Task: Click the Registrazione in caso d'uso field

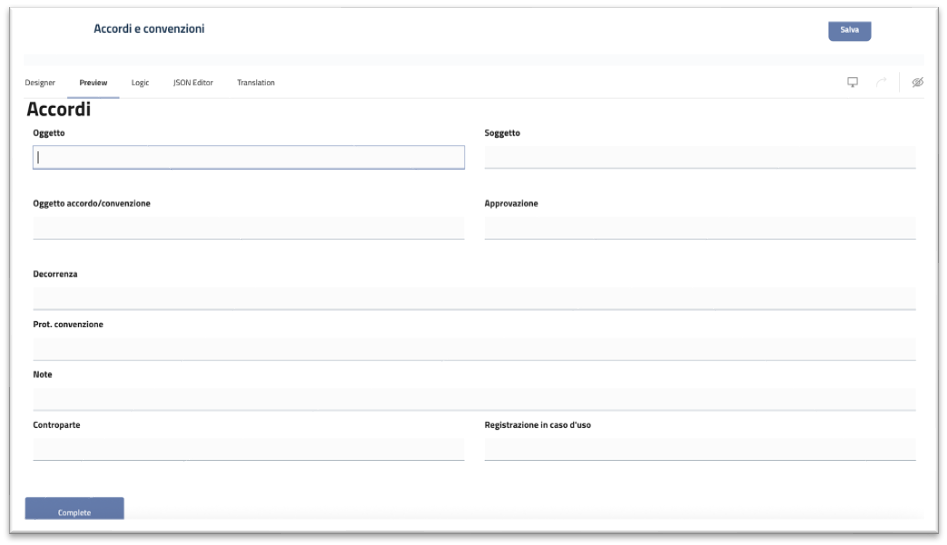Action: [700, 449]
